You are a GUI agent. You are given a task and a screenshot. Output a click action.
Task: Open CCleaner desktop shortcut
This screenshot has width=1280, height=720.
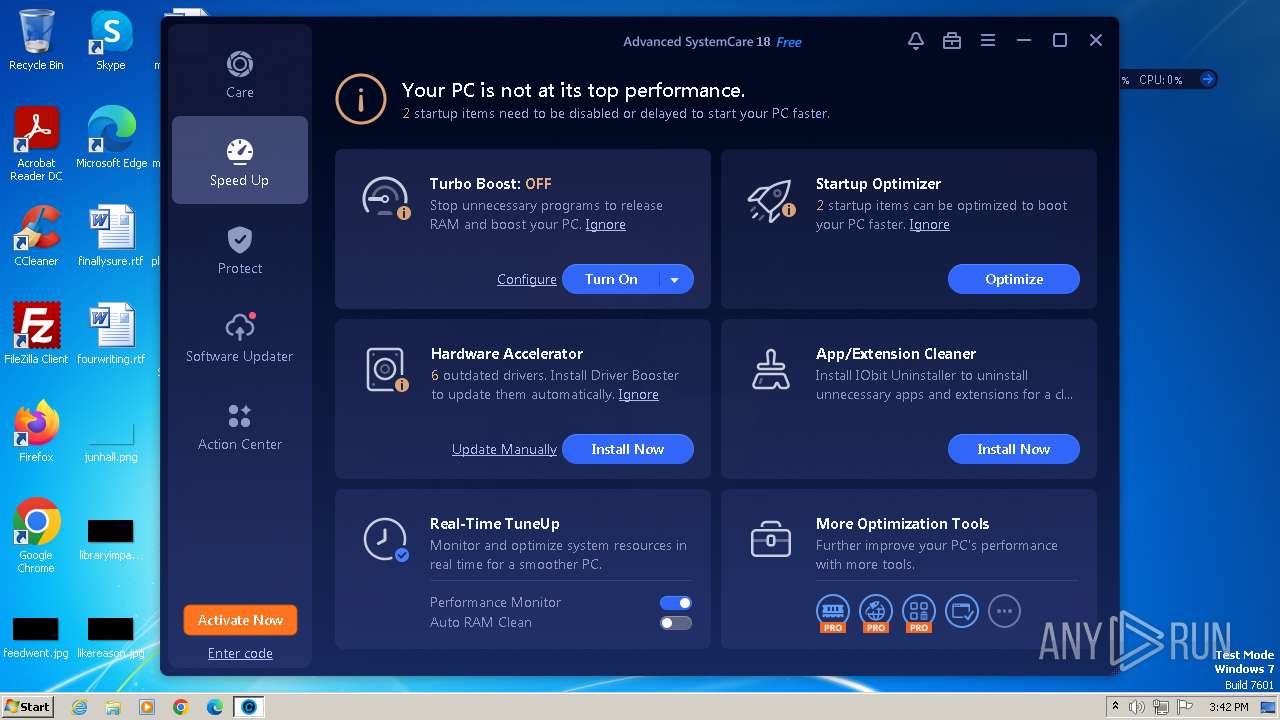coord(36,236)
